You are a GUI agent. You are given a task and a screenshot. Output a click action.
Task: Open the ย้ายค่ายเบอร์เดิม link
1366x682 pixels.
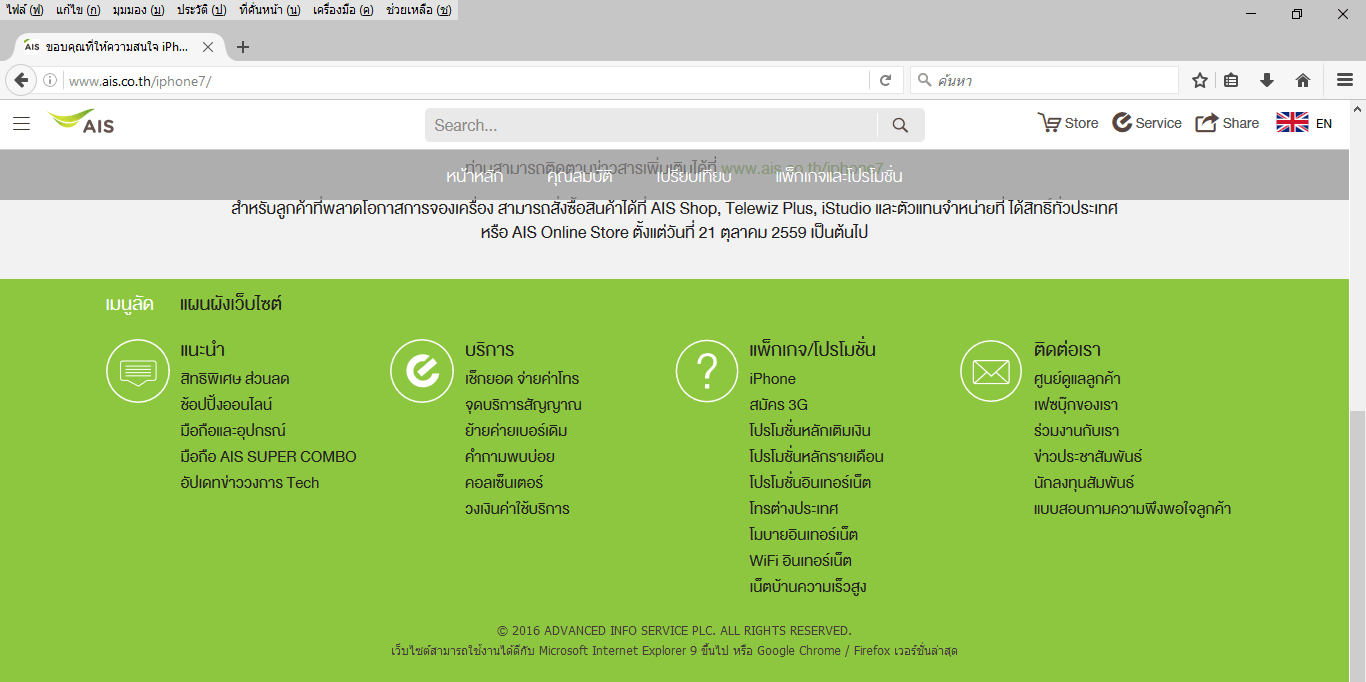(x=517, y=431)
